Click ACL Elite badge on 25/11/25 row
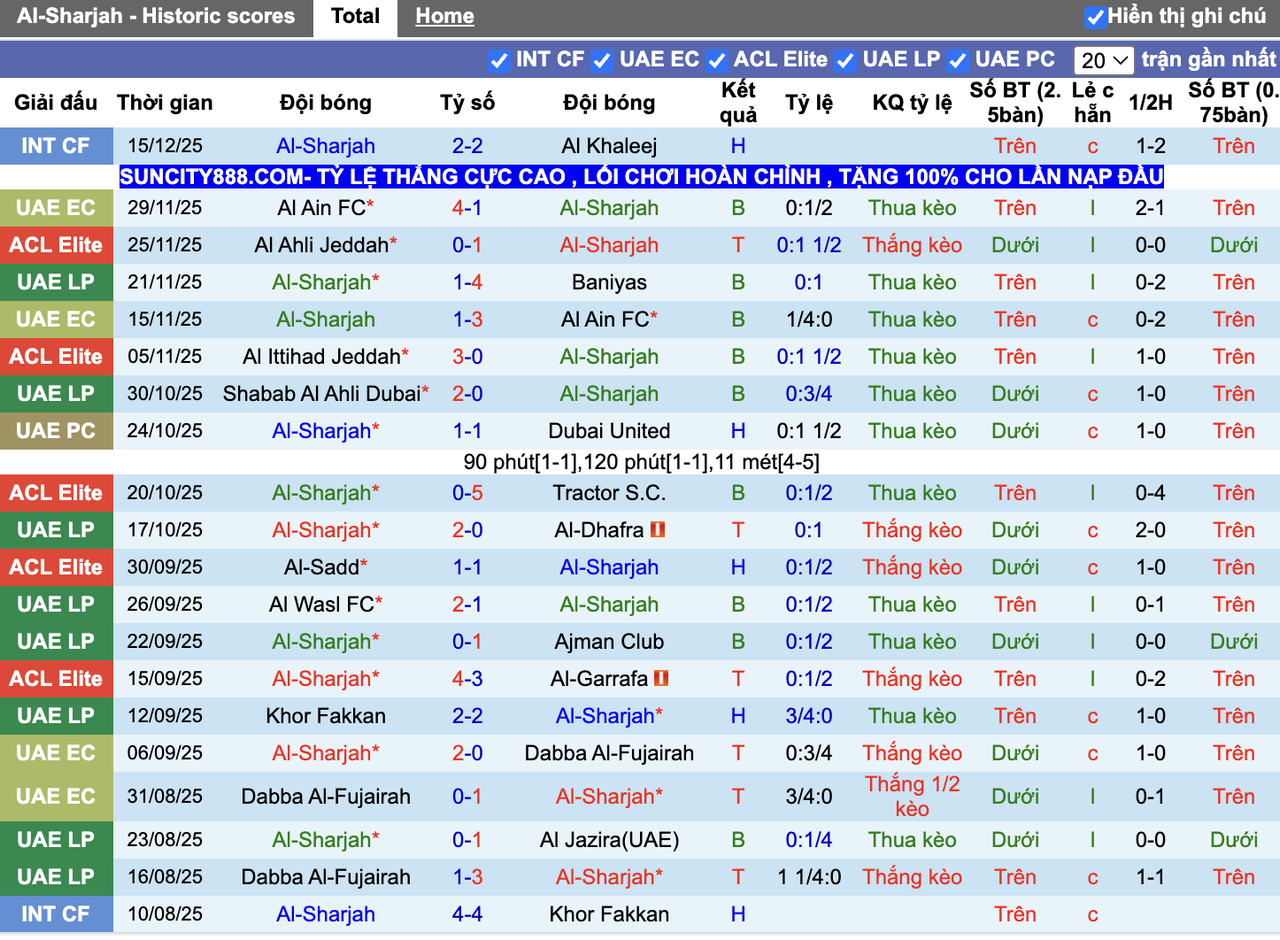The width and height of the screenshot is (1280, 940). point(56,245)
